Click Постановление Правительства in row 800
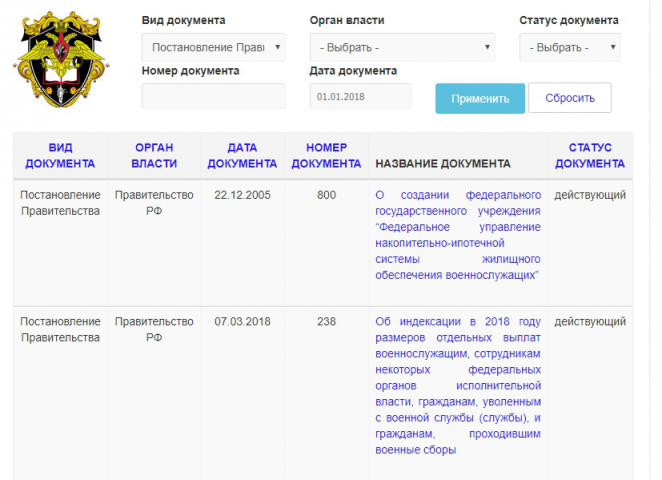 tap(60, 203)
